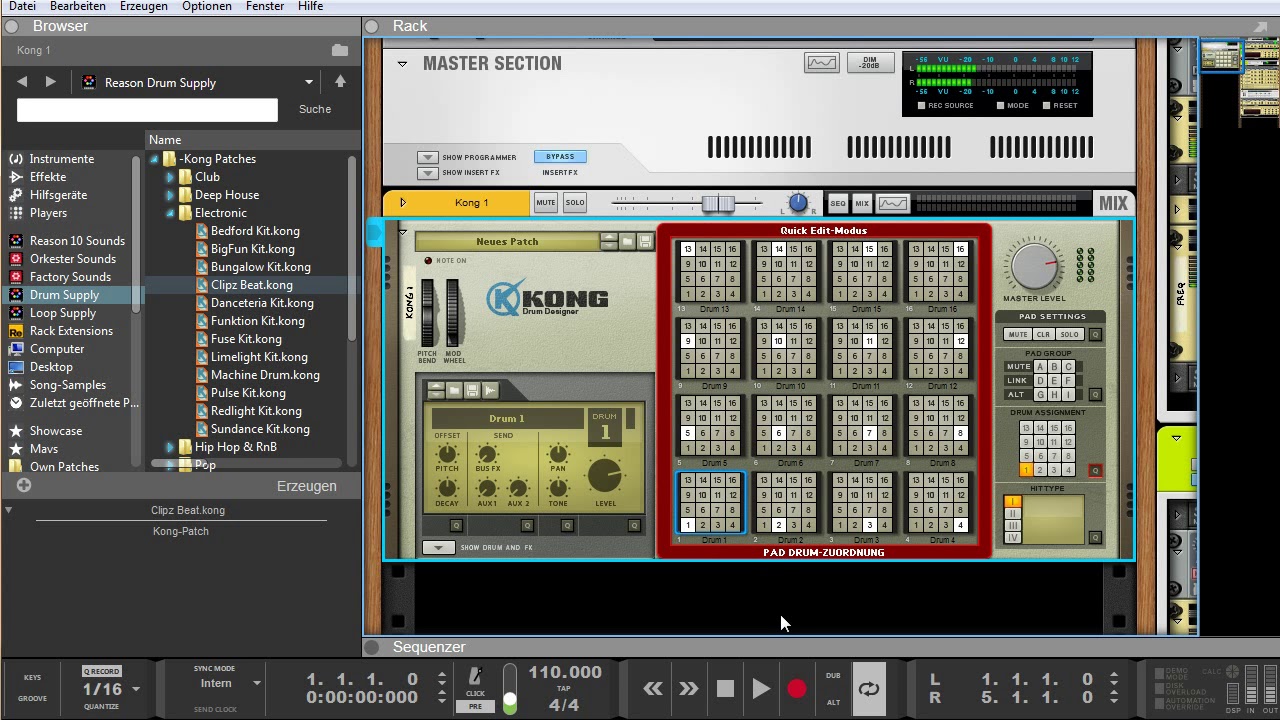Toggle the Q RECORD button

click(x=101, y=671)
